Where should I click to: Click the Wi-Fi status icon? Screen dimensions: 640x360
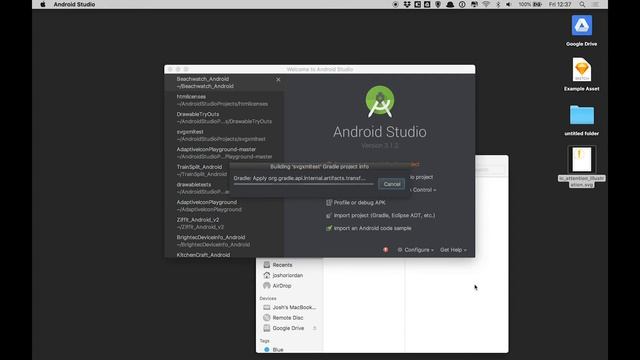(486, 4)
